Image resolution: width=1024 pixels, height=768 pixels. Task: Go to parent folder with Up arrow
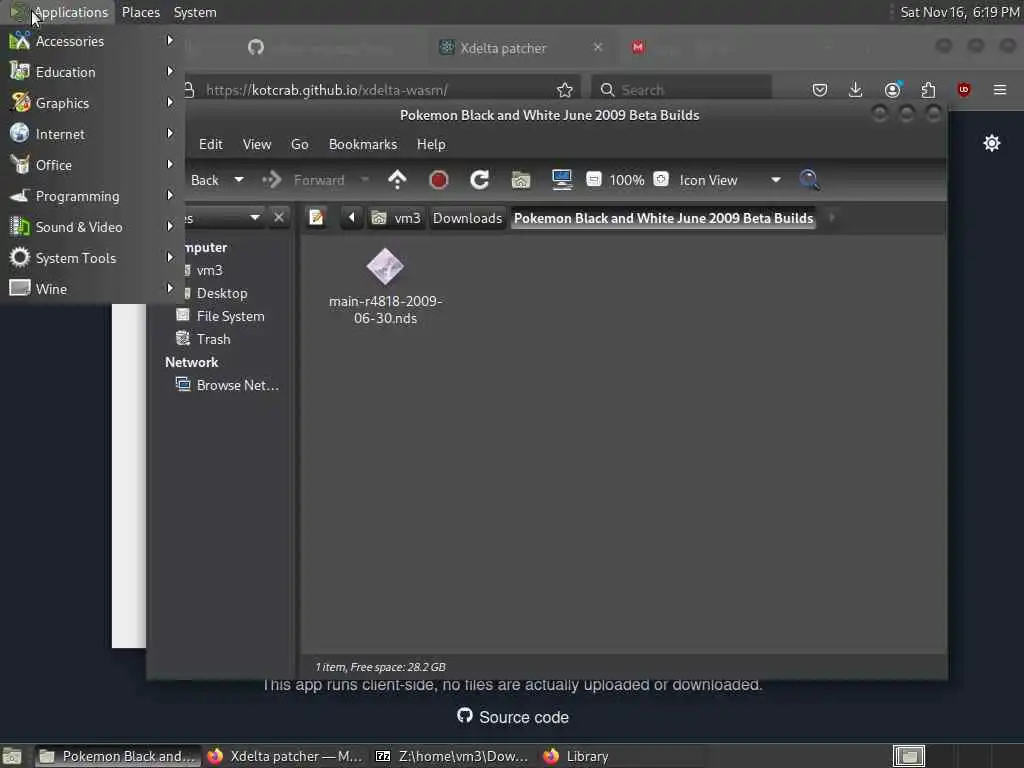tap(397, 180)
